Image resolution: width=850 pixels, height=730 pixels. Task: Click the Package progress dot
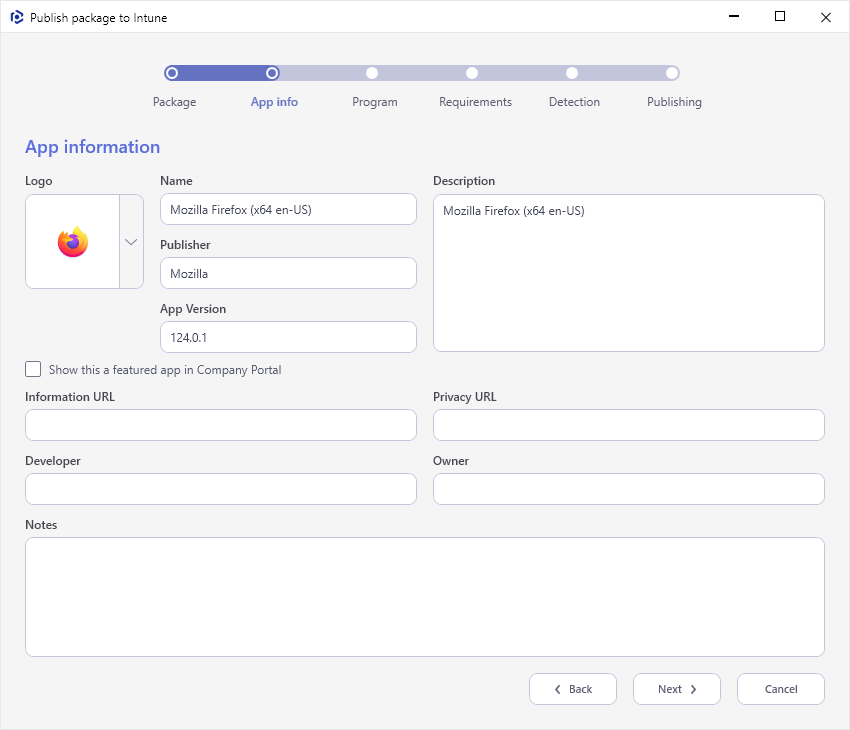click(172, 73)
